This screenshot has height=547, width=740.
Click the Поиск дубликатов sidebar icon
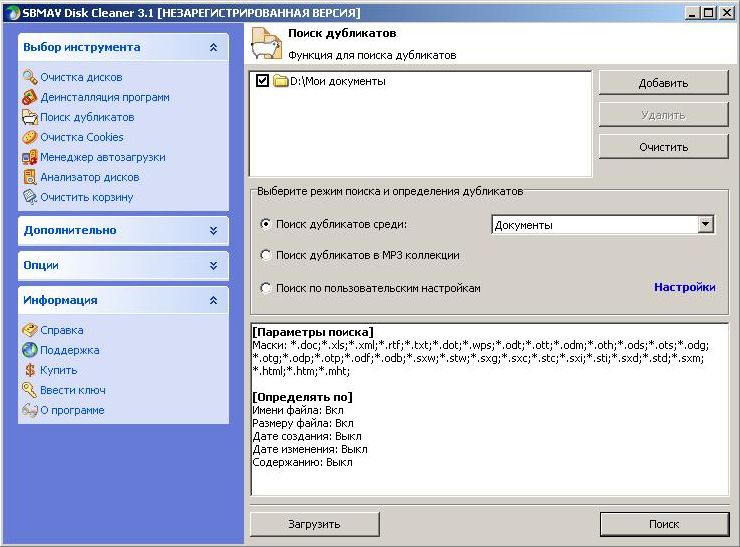pos(30,117)
